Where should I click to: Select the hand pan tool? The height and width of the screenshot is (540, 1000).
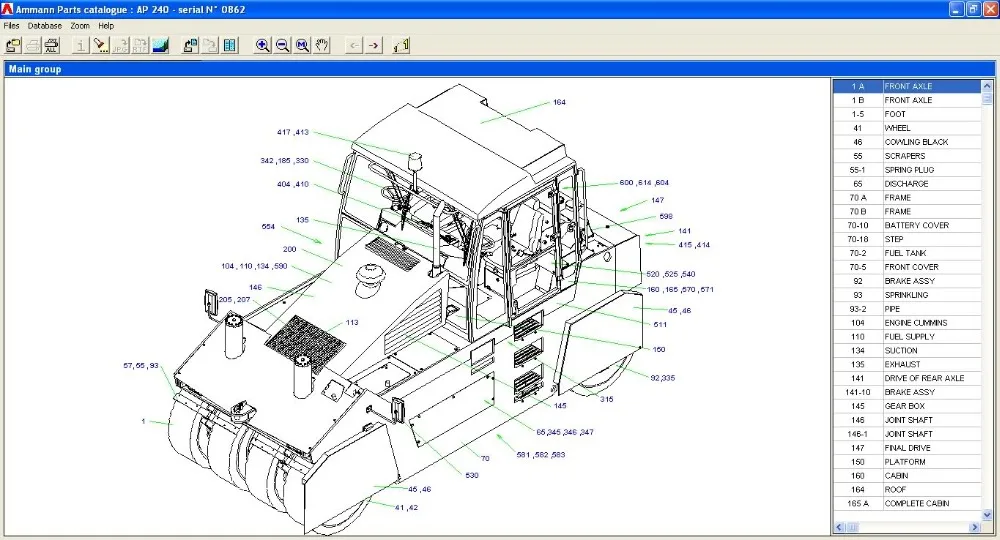click(322, 45)
